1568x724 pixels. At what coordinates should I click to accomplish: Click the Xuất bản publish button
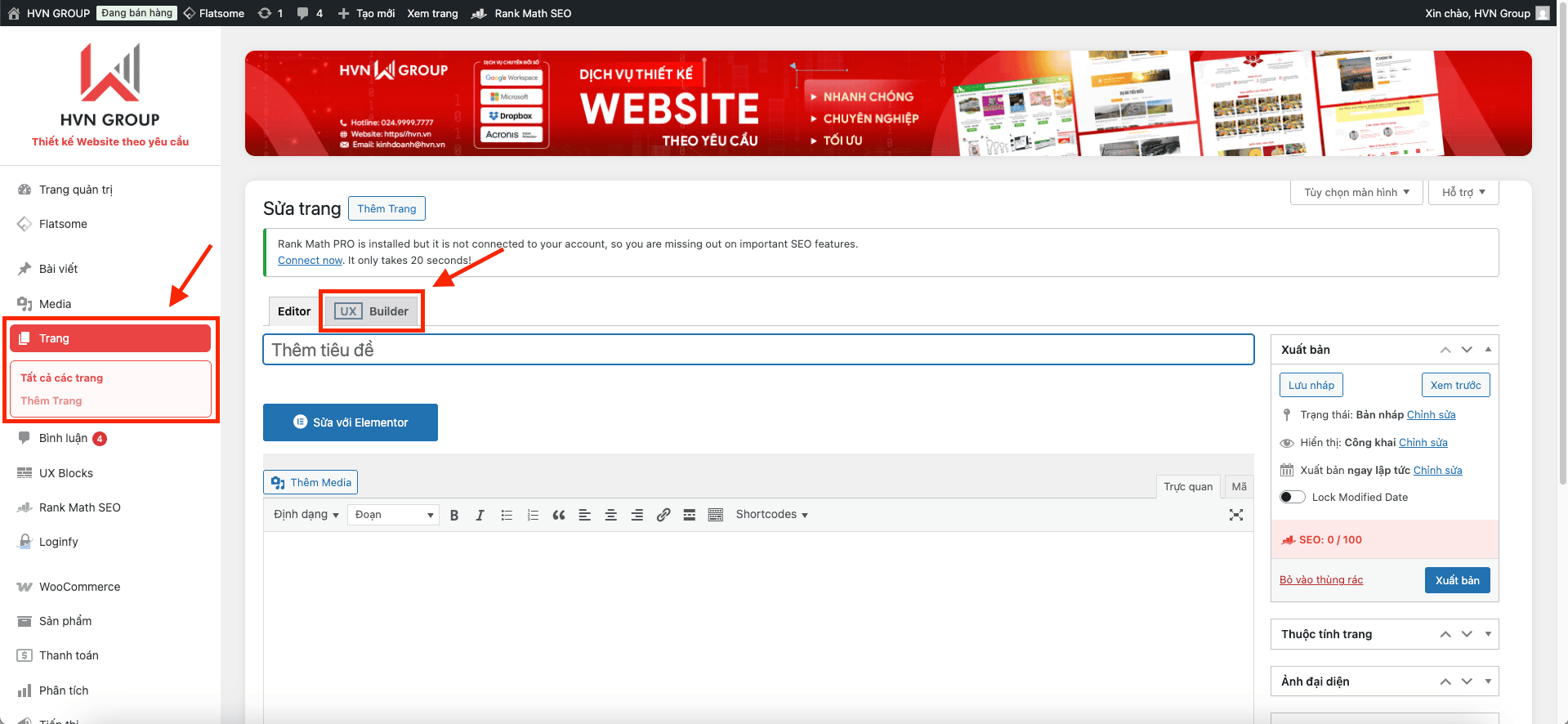click(x=1457, y=580)
